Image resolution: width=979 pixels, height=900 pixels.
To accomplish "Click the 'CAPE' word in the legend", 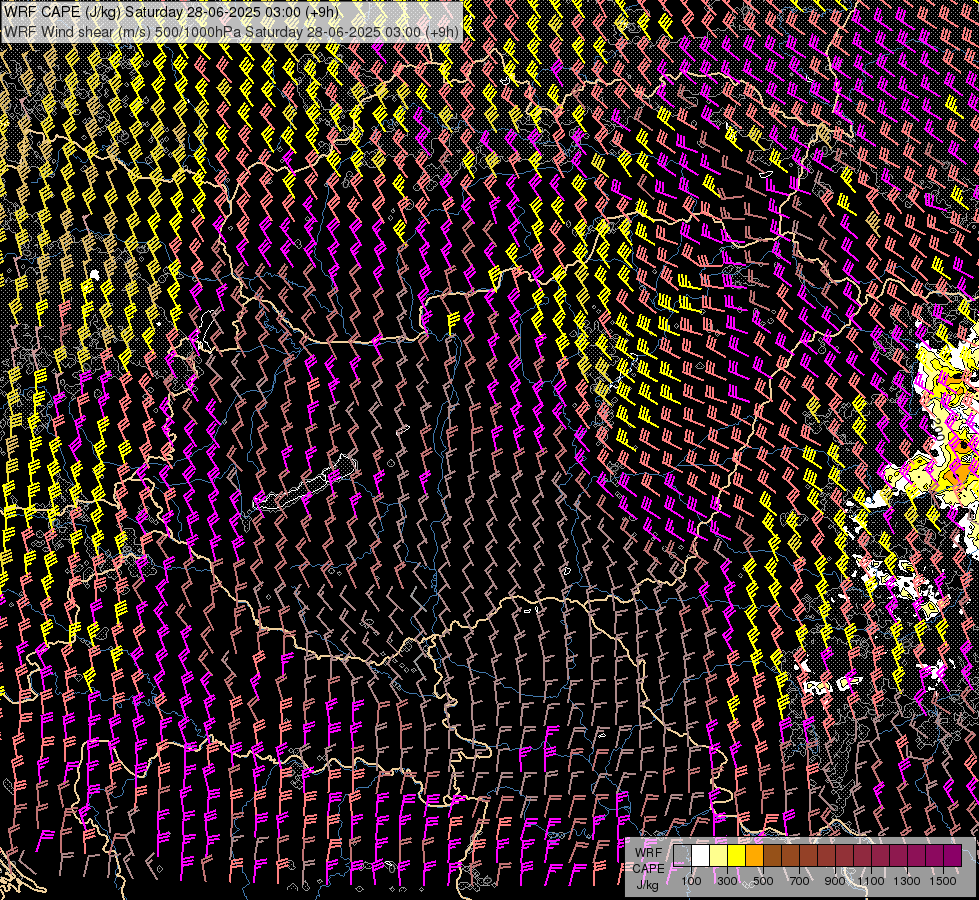I will click(648, 869).
